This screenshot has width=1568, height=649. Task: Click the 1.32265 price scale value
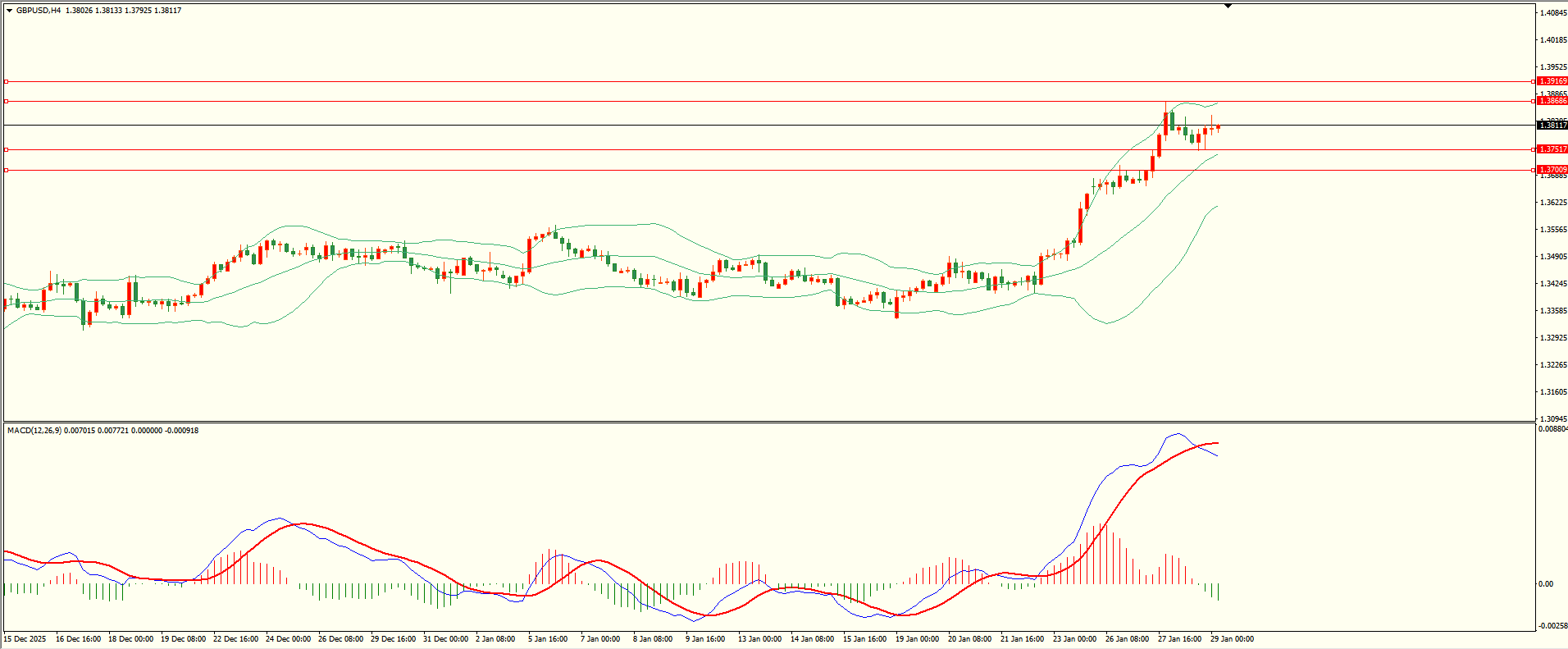pyautogui.click(x=1553, y=365)
